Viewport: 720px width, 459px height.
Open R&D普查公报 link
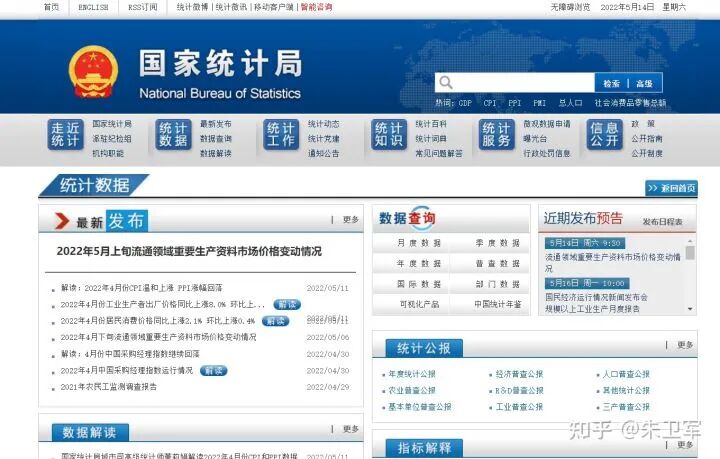pos(519,391)
